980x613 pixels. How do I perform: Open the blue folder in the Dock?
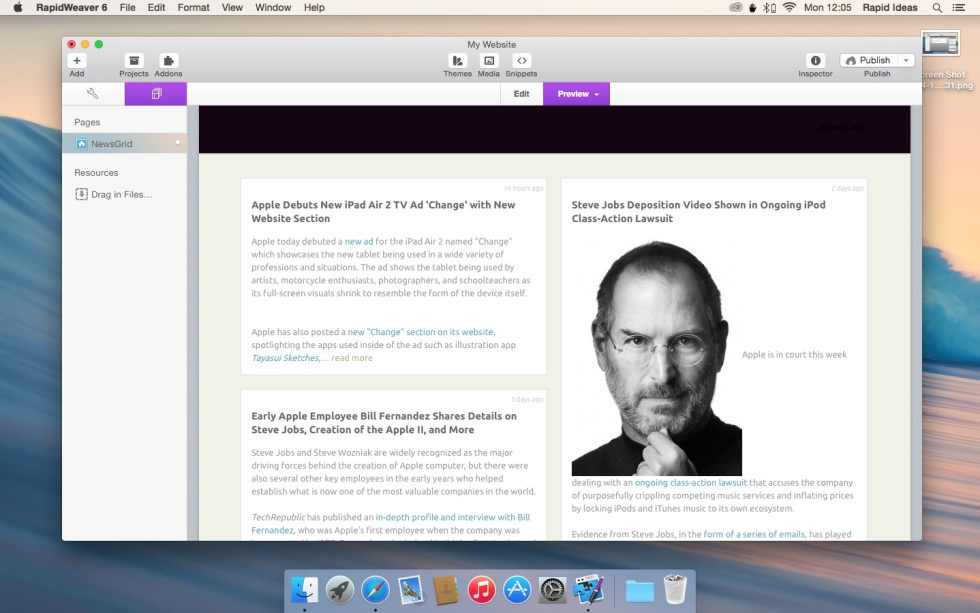click(639, 591)
